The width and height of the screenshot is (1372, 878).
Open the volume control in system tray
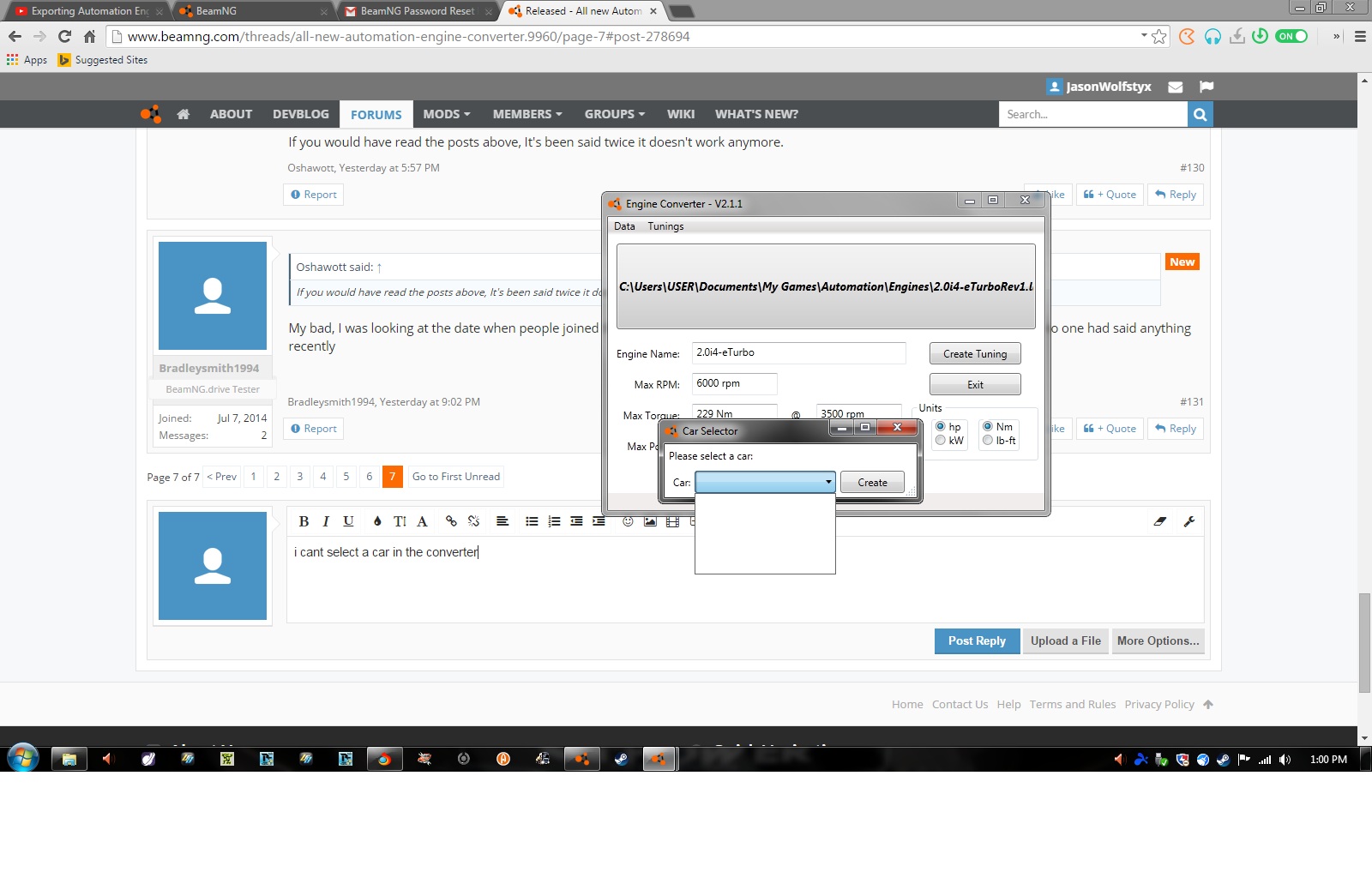click(x=1285, y=759)
